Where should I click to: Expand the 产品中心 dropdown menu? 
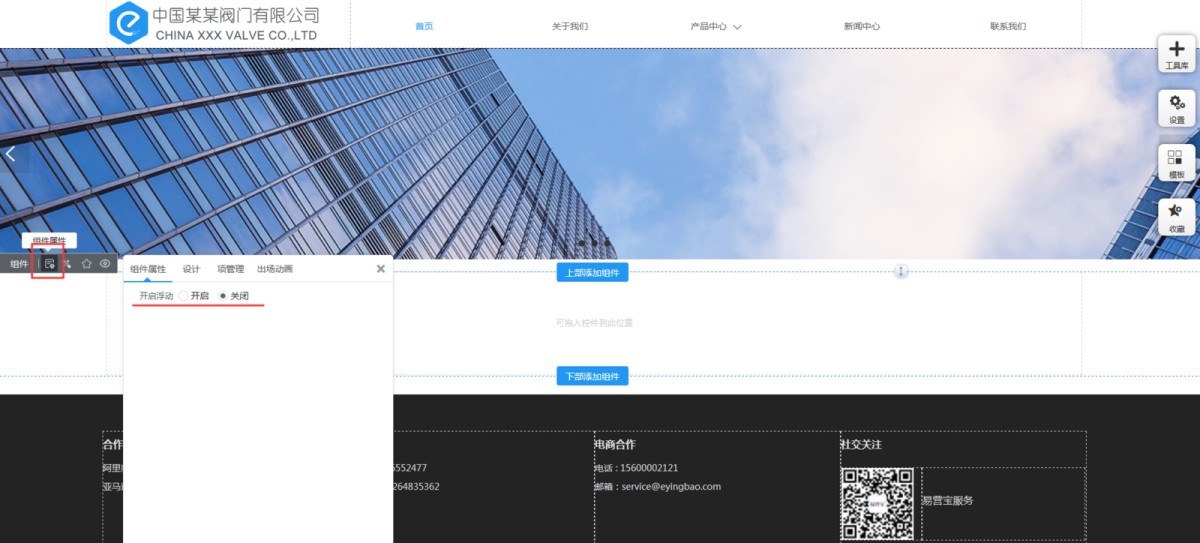716,27
